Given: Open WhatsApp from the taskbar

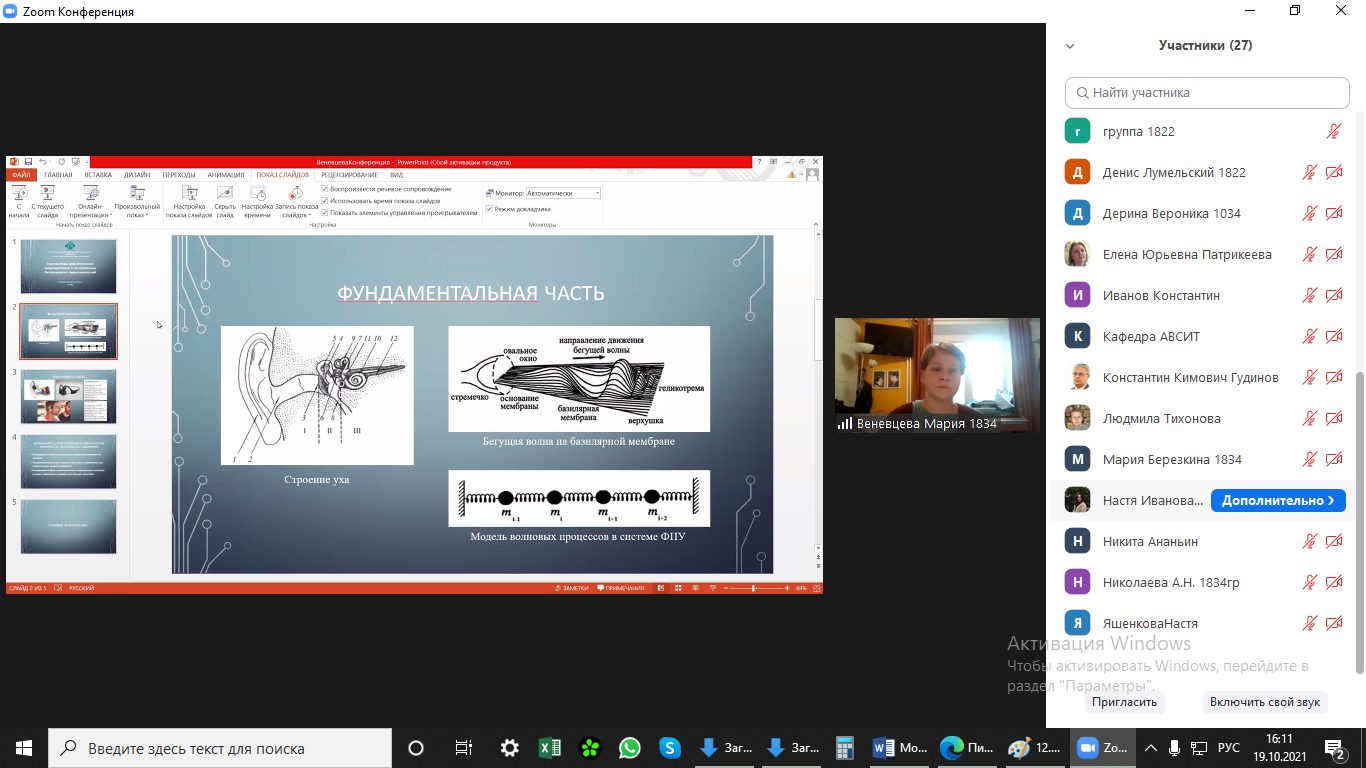Looking at the screenshot, I should pos(629,747).
